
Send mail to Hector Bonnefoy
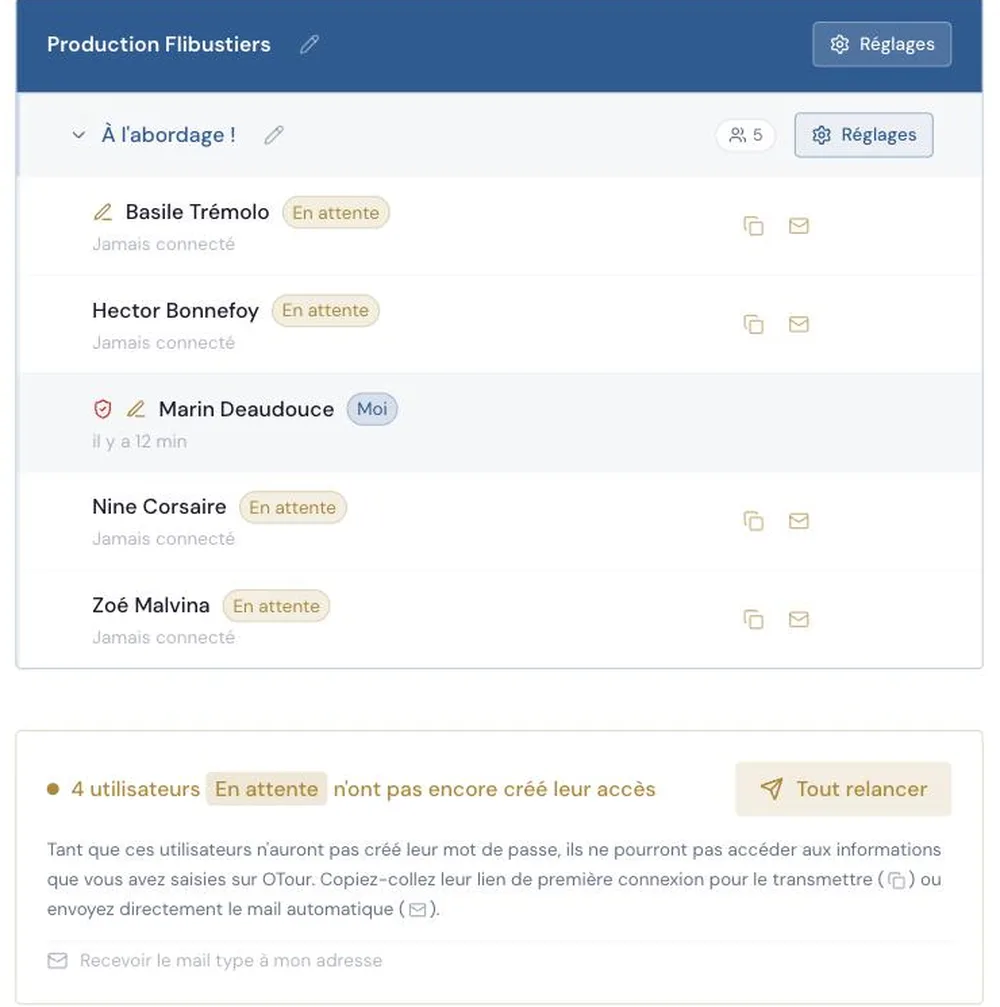point(798,324)
